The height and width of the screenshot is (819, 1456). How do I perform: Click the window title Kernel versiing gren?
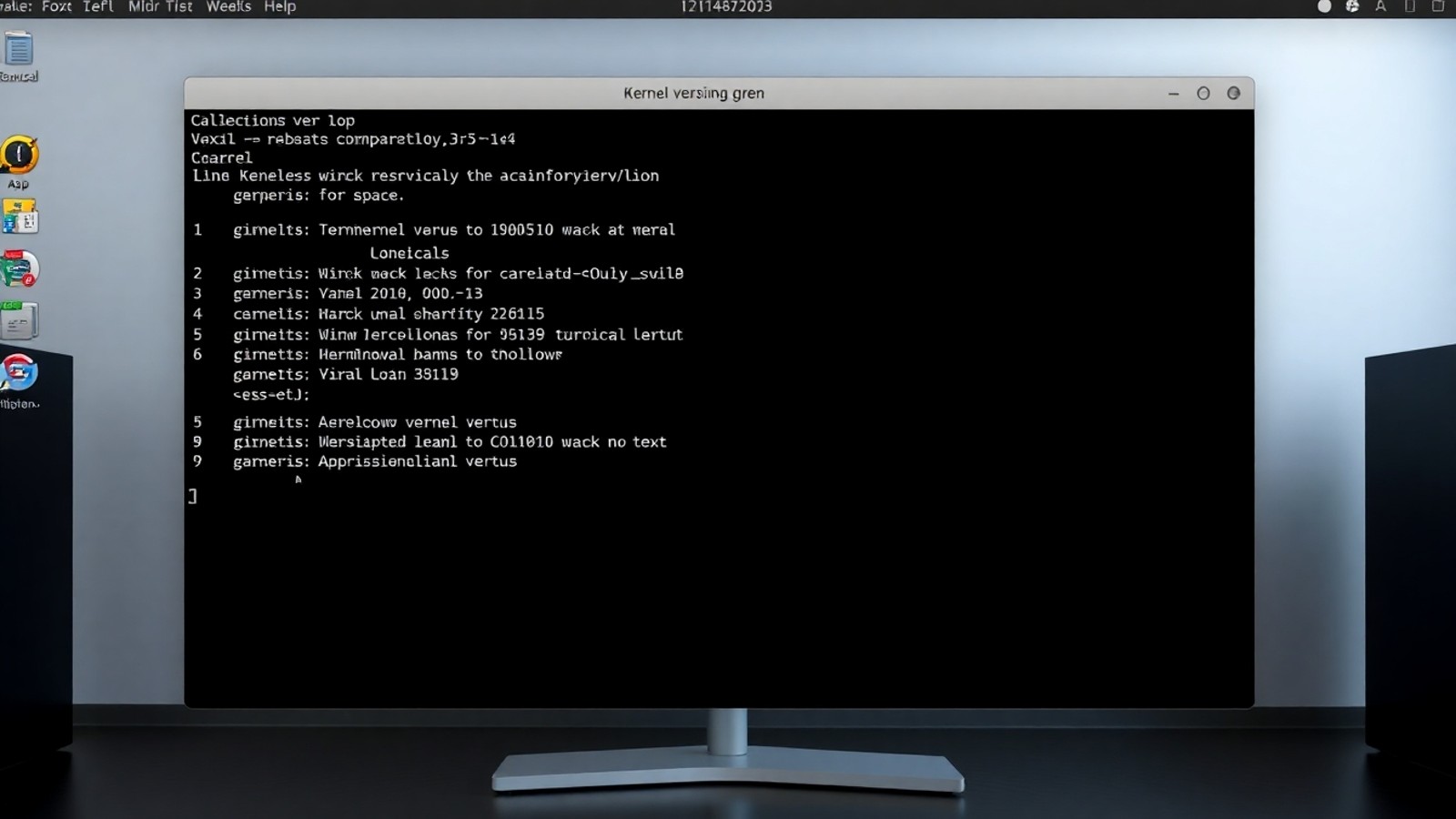point(693,93)
